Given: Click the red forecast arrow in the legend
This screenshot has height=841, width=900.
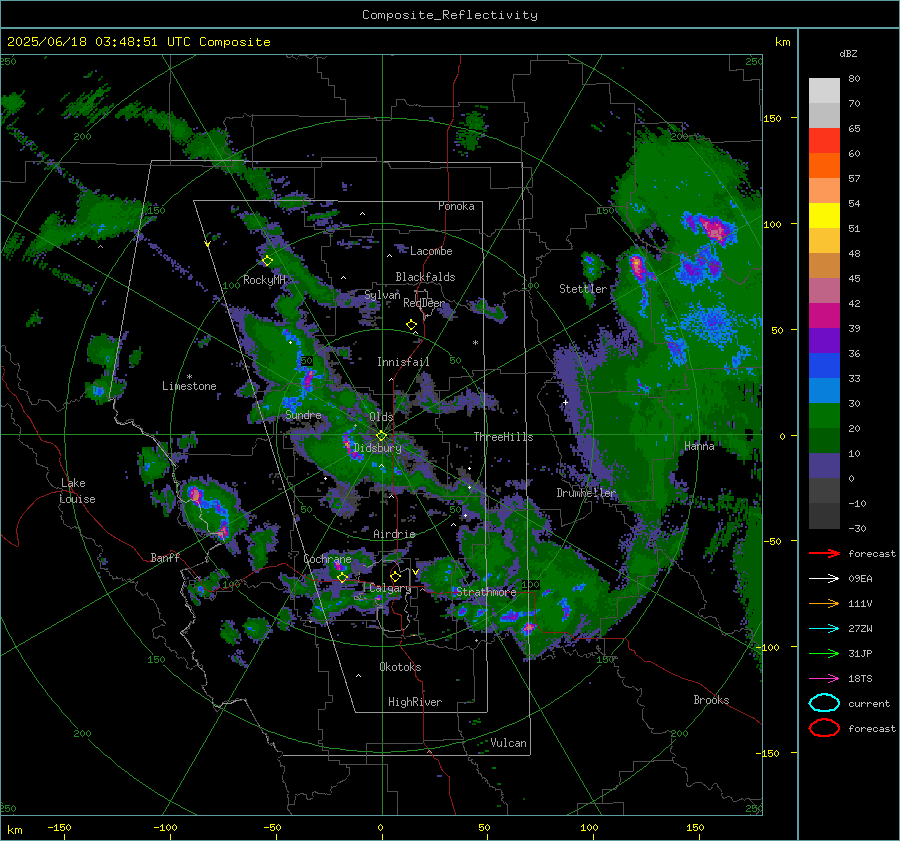Looking at the screenshot, I should (x=824, y=553).
